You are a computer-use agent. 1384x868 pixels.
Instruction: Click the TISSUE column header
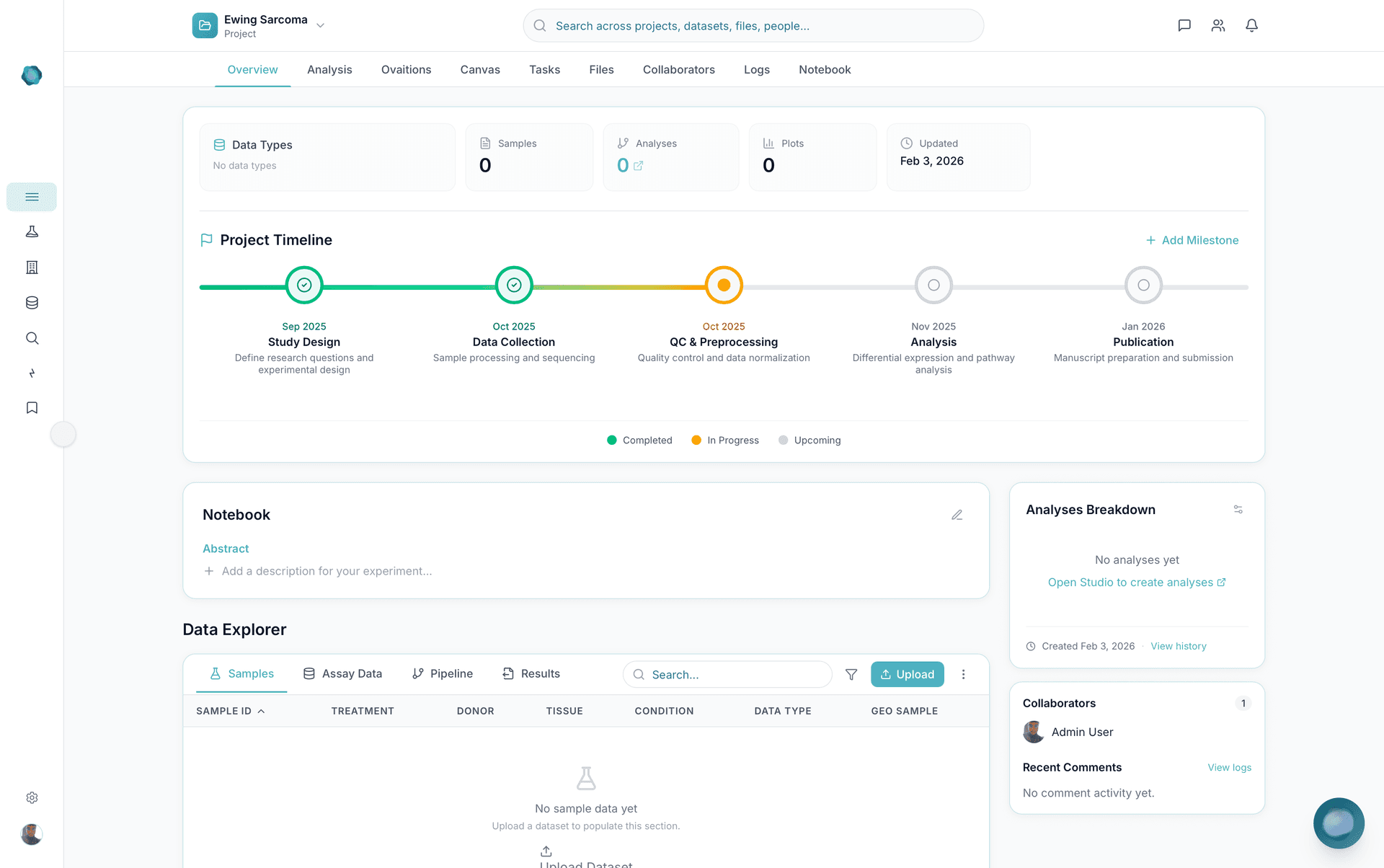coord(564,711)
